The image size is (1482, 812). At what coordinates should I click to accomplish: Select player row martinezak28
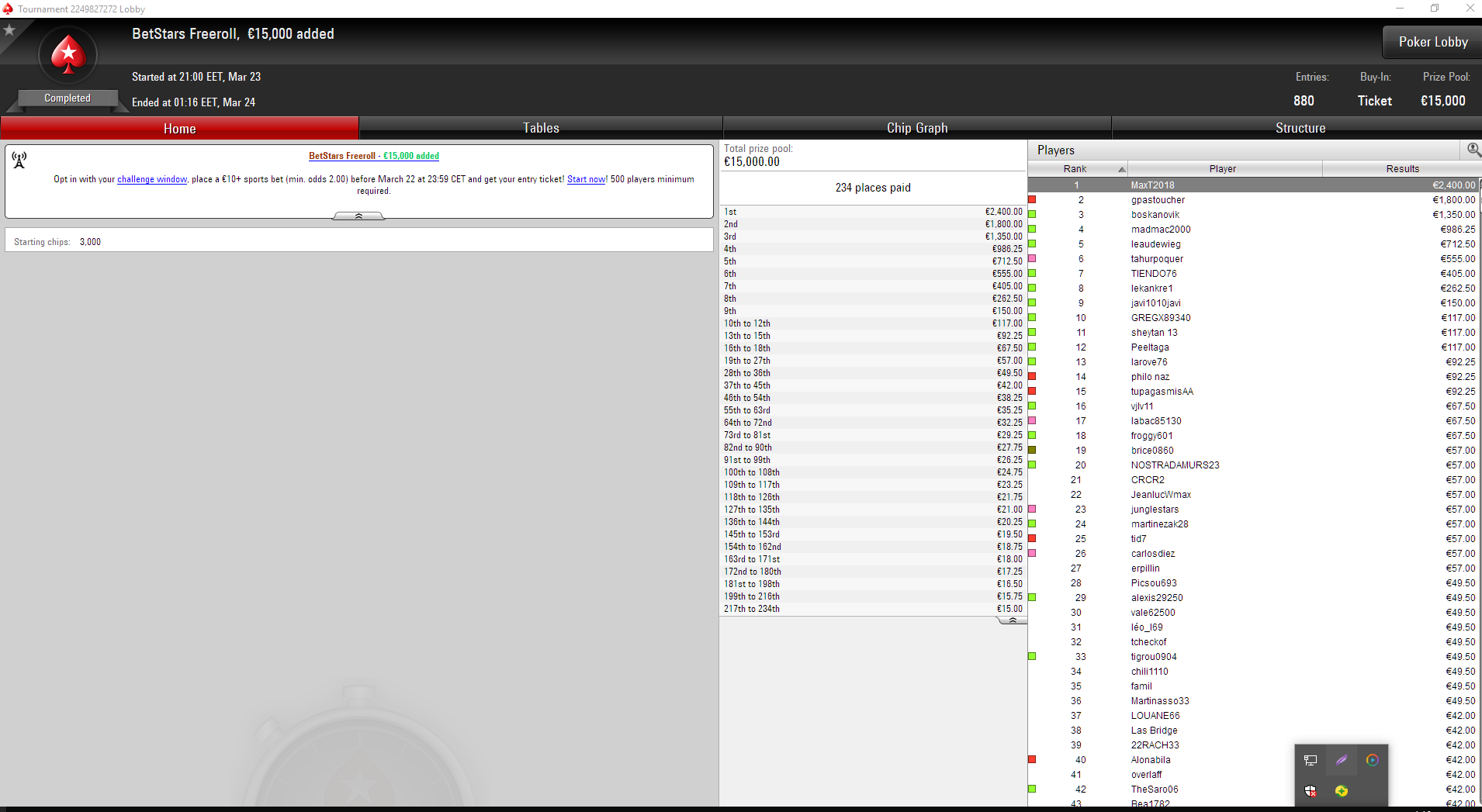point(1253,524)
